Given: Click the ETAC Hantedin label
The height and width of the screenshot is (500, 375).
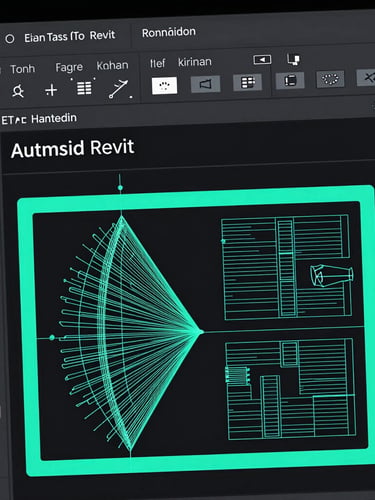Looking at the screenshot, I should pos(39,119).
